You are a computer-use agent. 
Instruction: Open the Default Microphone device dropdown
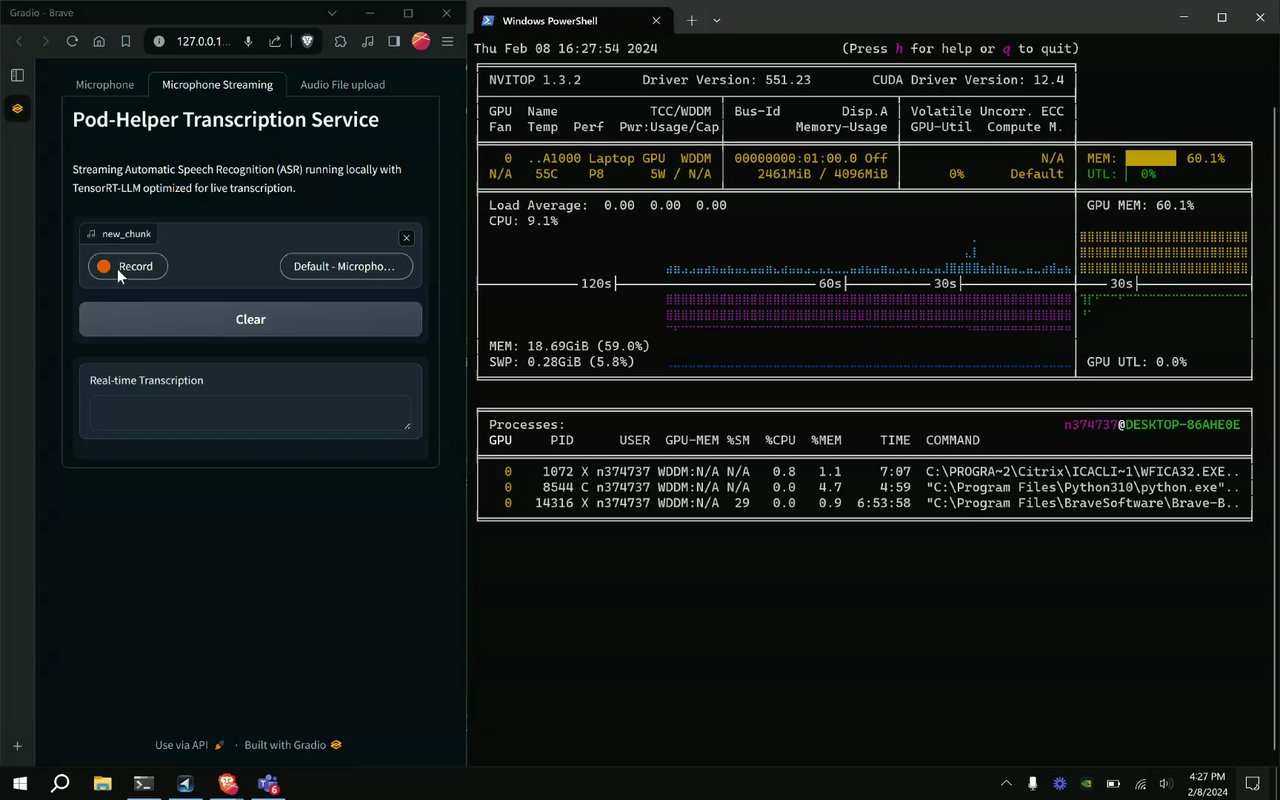point(346,266)
